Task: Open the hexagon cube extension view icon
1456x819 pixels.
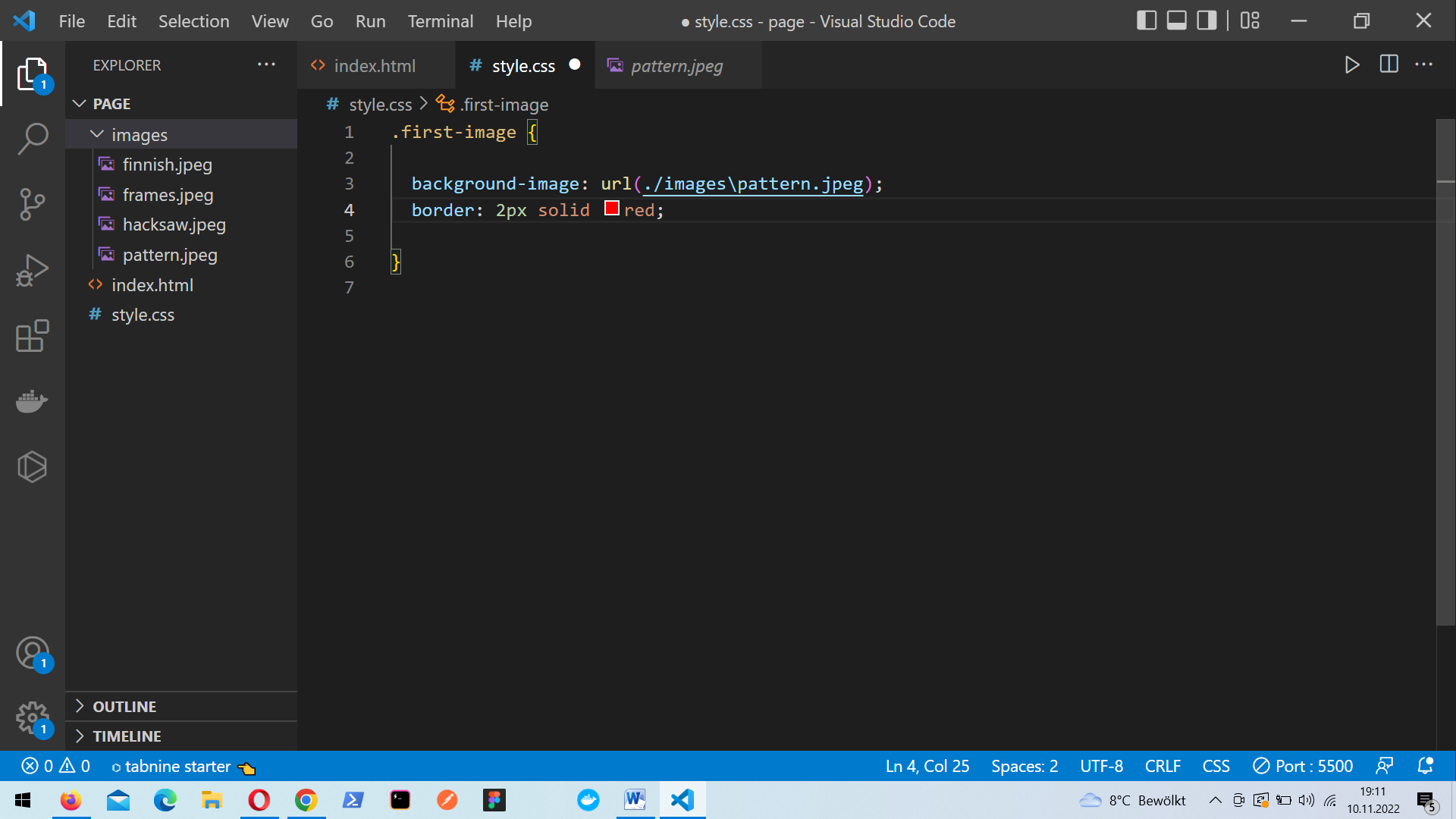Action: 33,466
